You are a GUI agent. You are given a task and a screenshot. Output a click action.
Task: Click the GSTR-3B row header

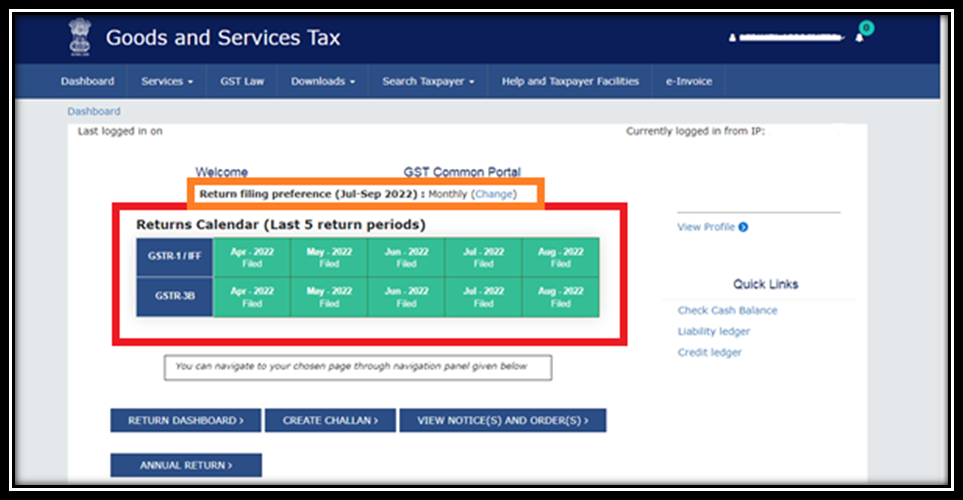[x=174, y=297]
